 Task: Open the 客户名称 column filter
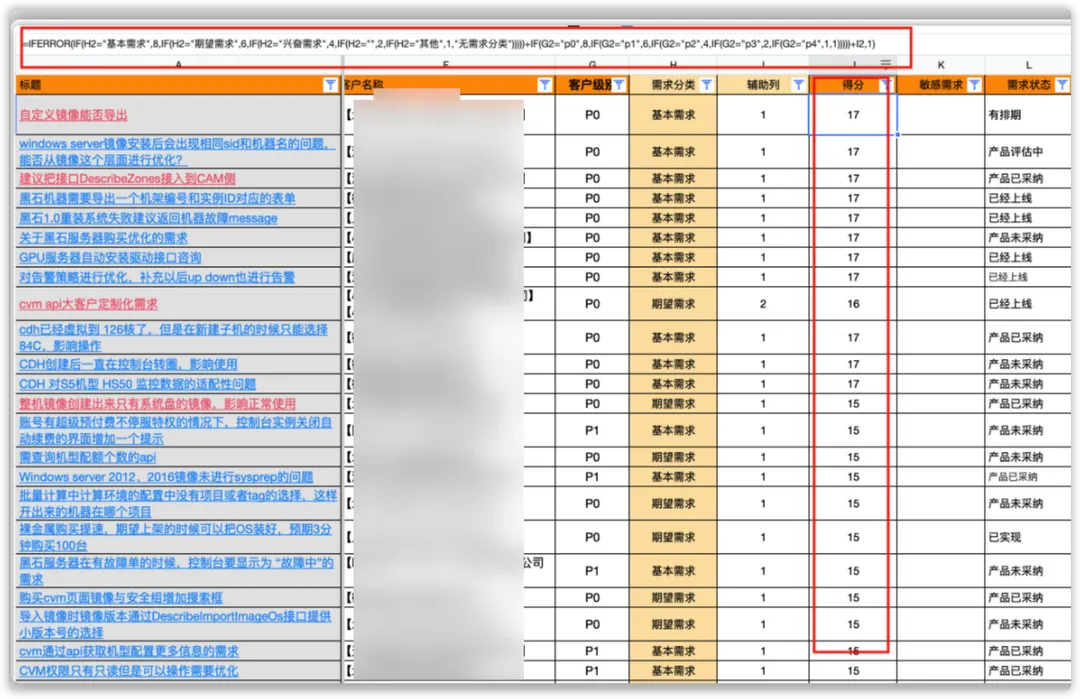point(545,85)
